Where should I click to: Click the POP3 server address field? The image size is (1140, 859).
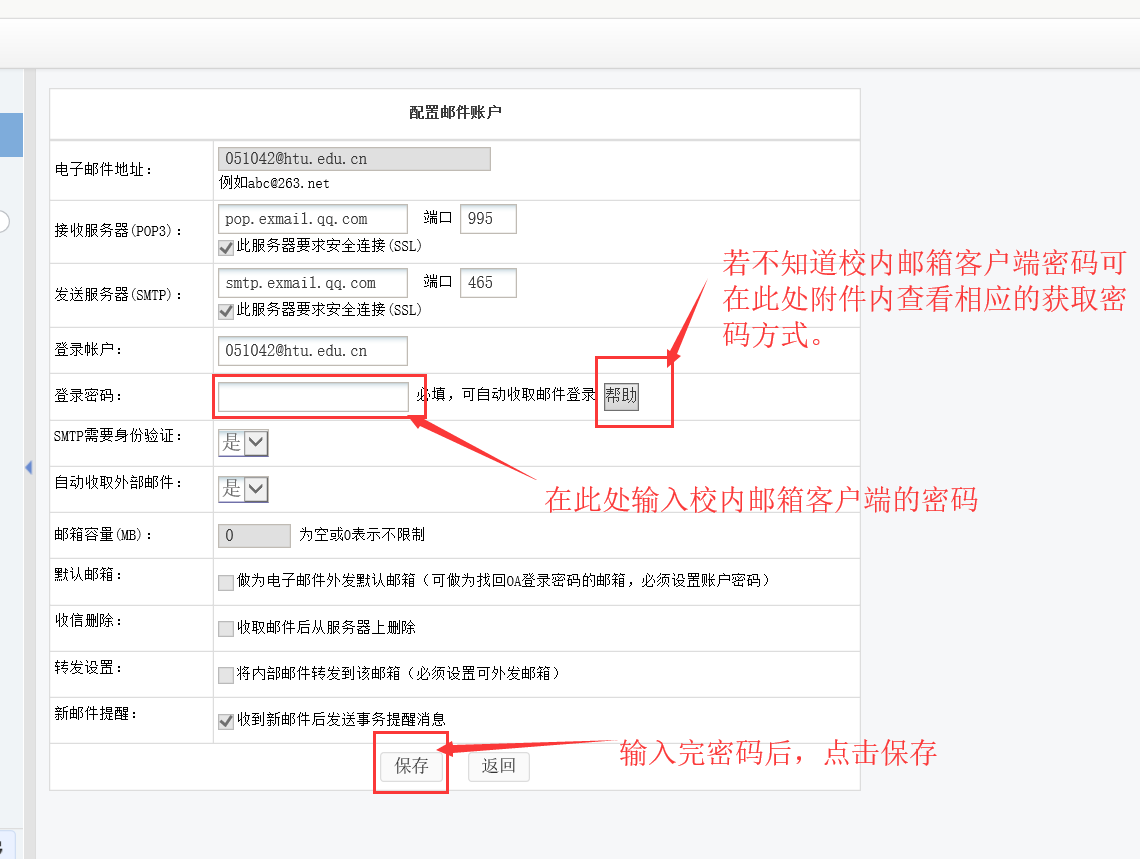[312, 219]
